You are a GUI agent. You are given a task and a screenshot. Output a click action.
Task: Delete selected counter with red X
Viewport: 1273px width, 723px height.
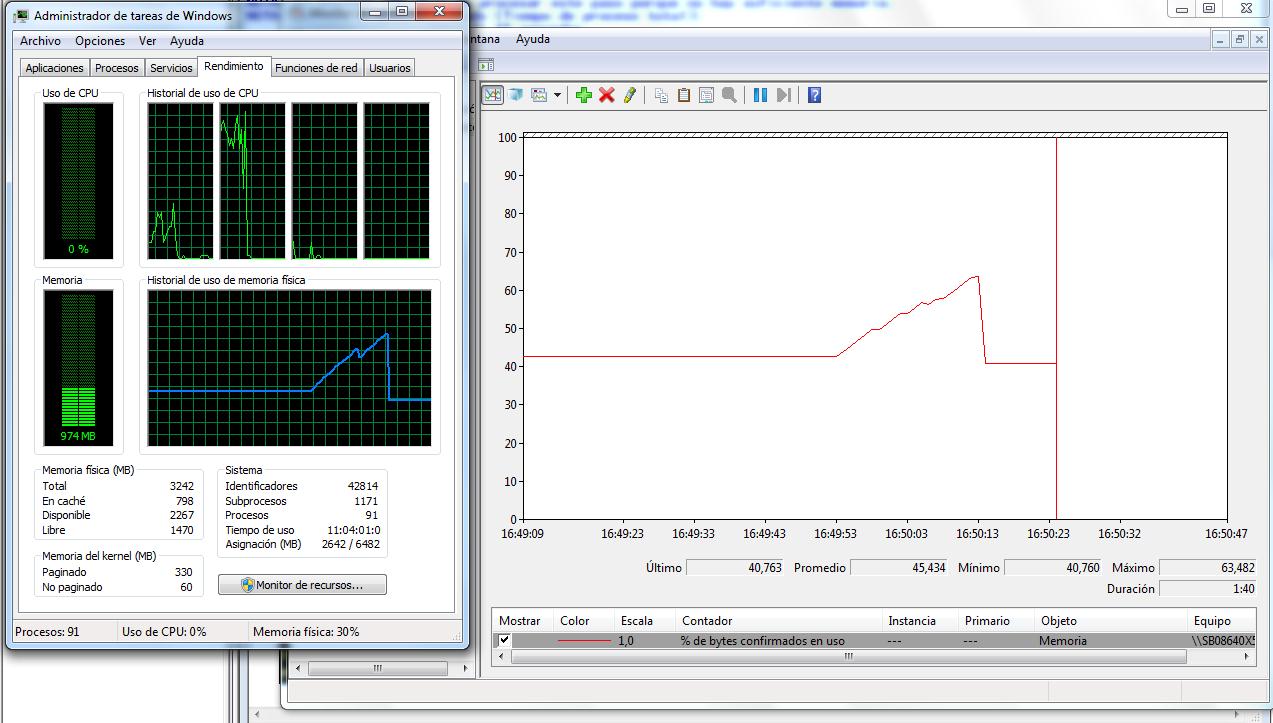(x=606, y=95)
